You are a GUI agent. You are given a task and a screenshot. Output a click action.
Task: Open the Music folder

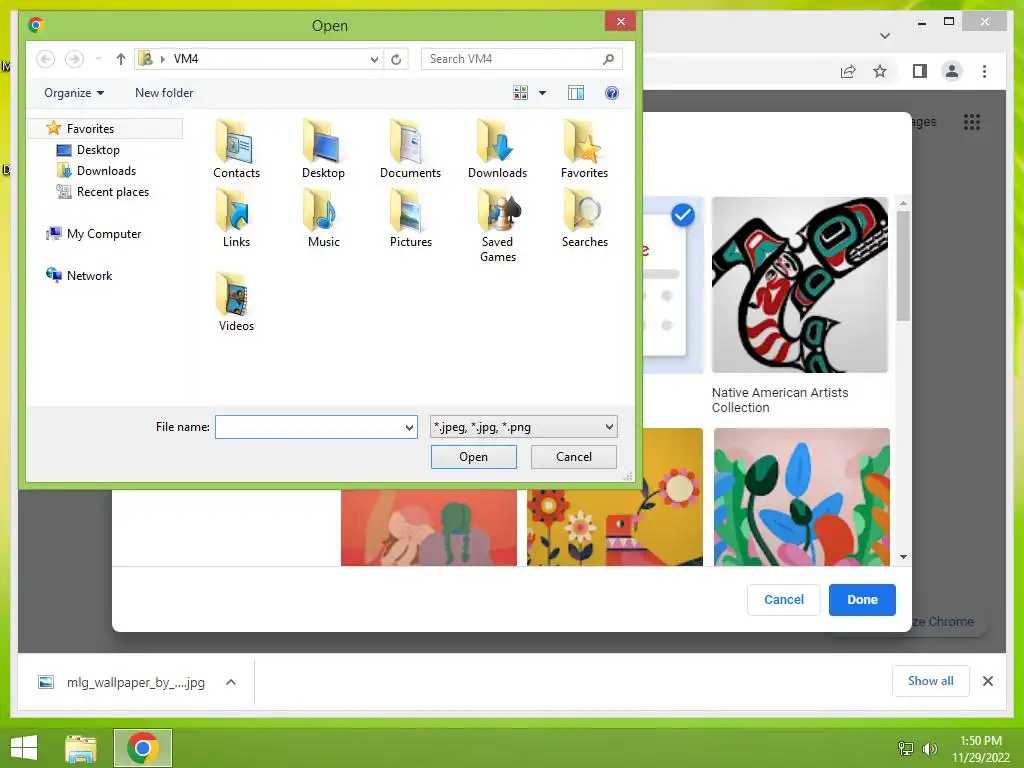click(323, 218)
